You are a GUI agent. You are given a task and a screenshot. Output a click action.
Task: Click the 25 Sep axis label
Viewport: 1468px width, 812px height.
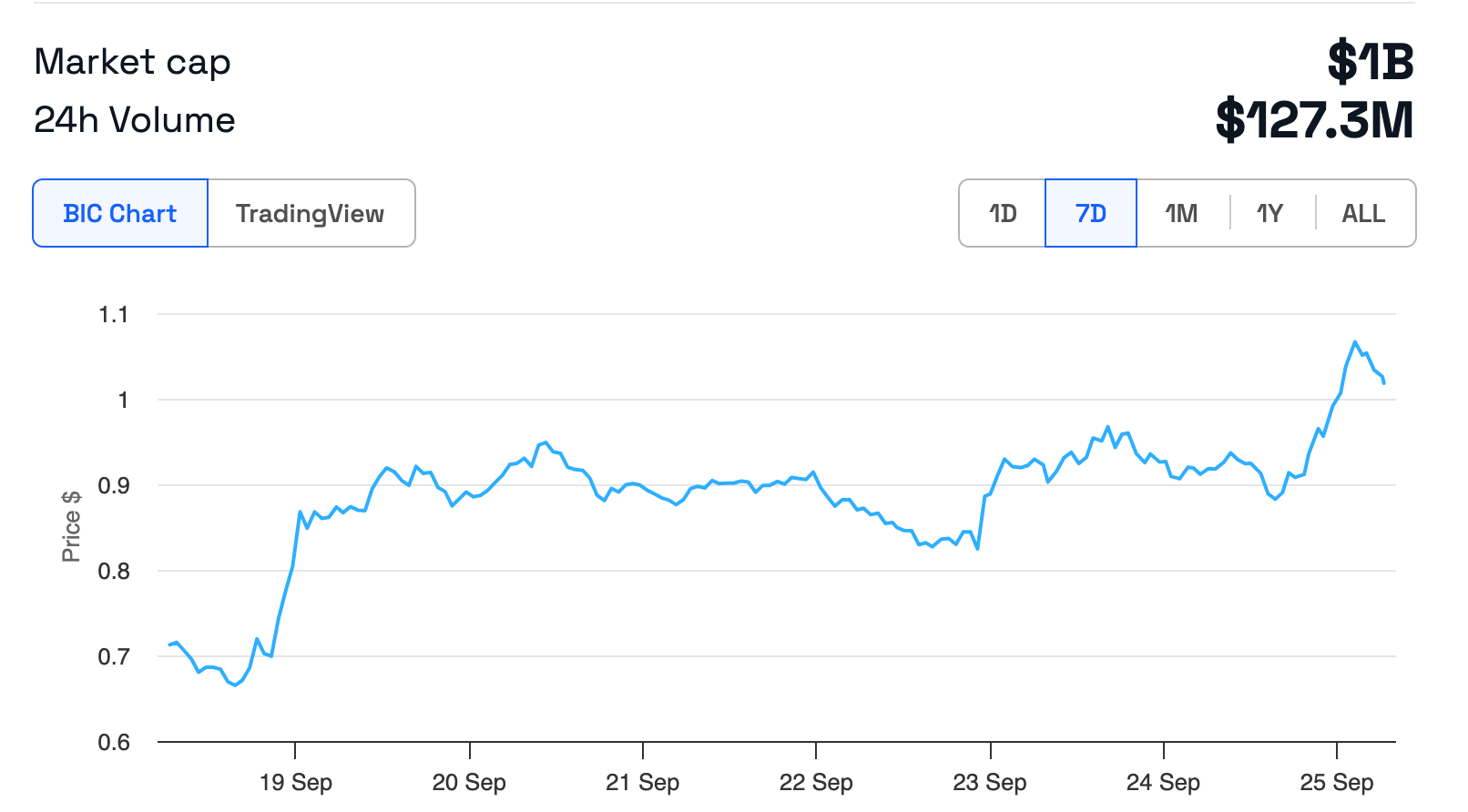[1337, 782]
